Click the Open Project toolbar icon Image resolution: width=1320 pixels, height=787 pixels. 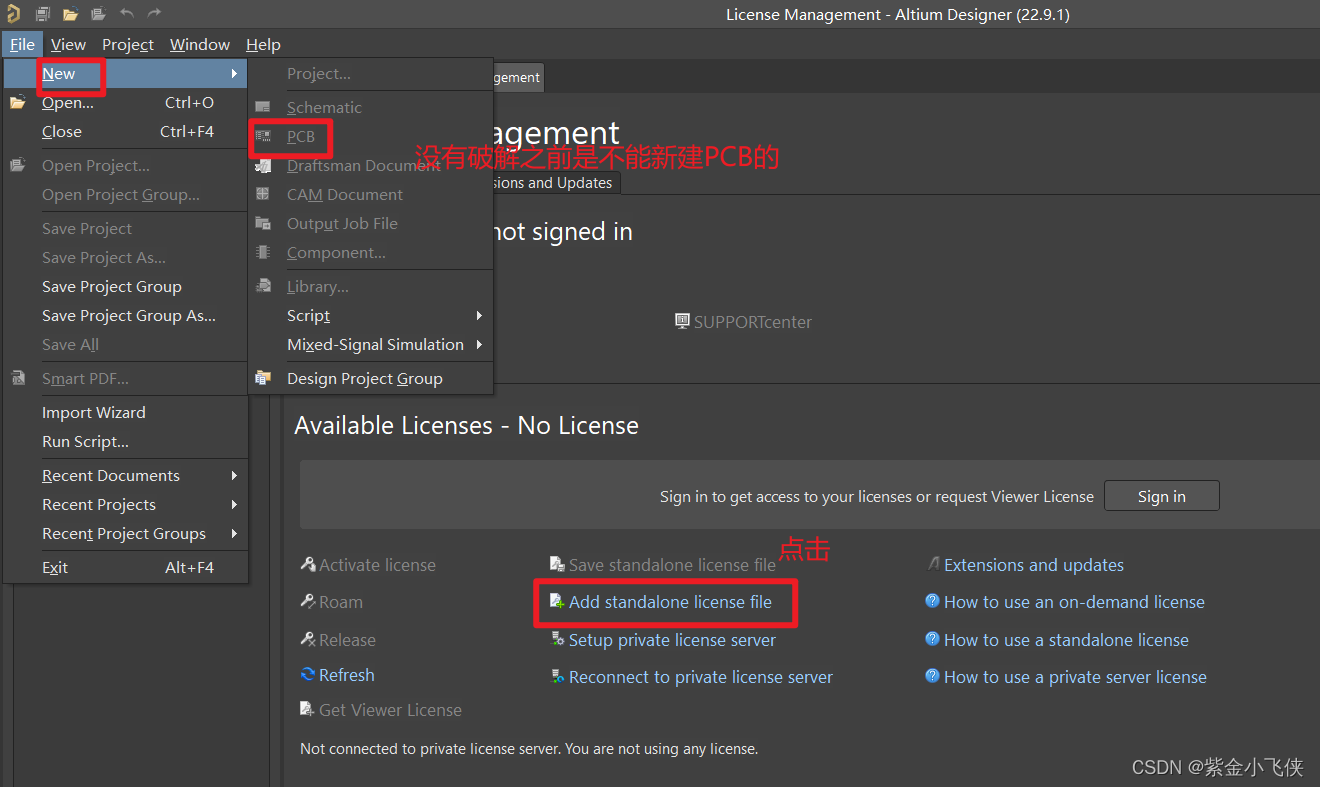(98, 14)
